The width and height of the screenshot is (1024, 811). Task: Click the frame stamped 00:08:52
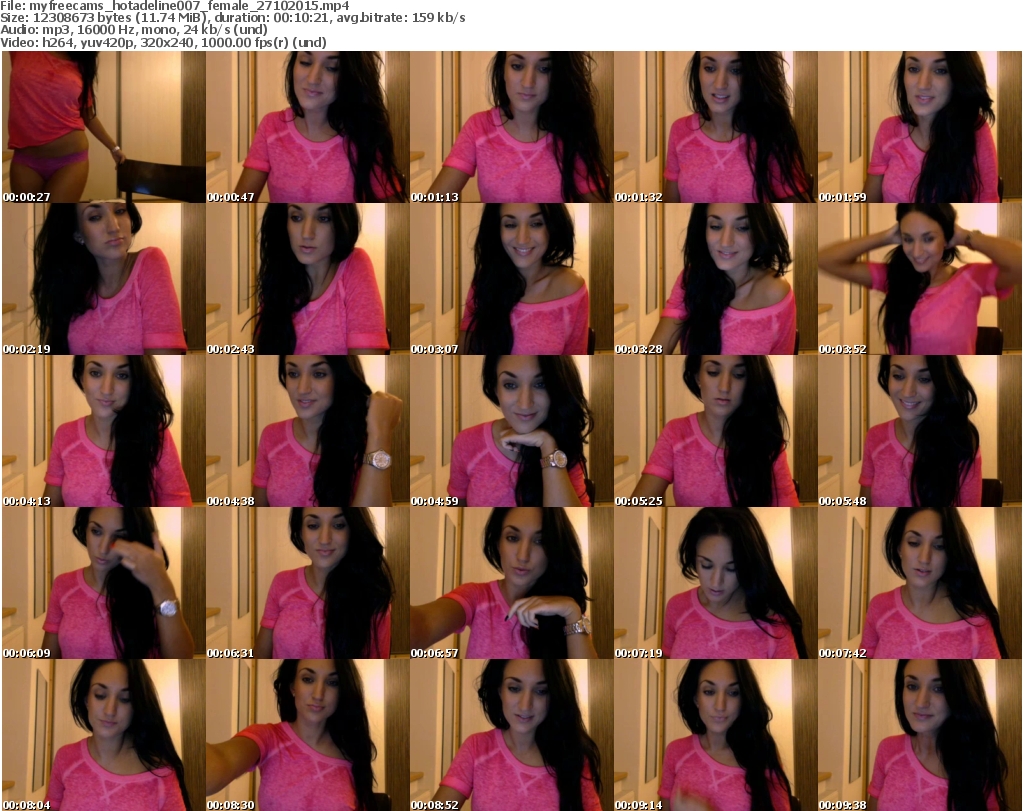pyautogui.click(x=512, y=735)
